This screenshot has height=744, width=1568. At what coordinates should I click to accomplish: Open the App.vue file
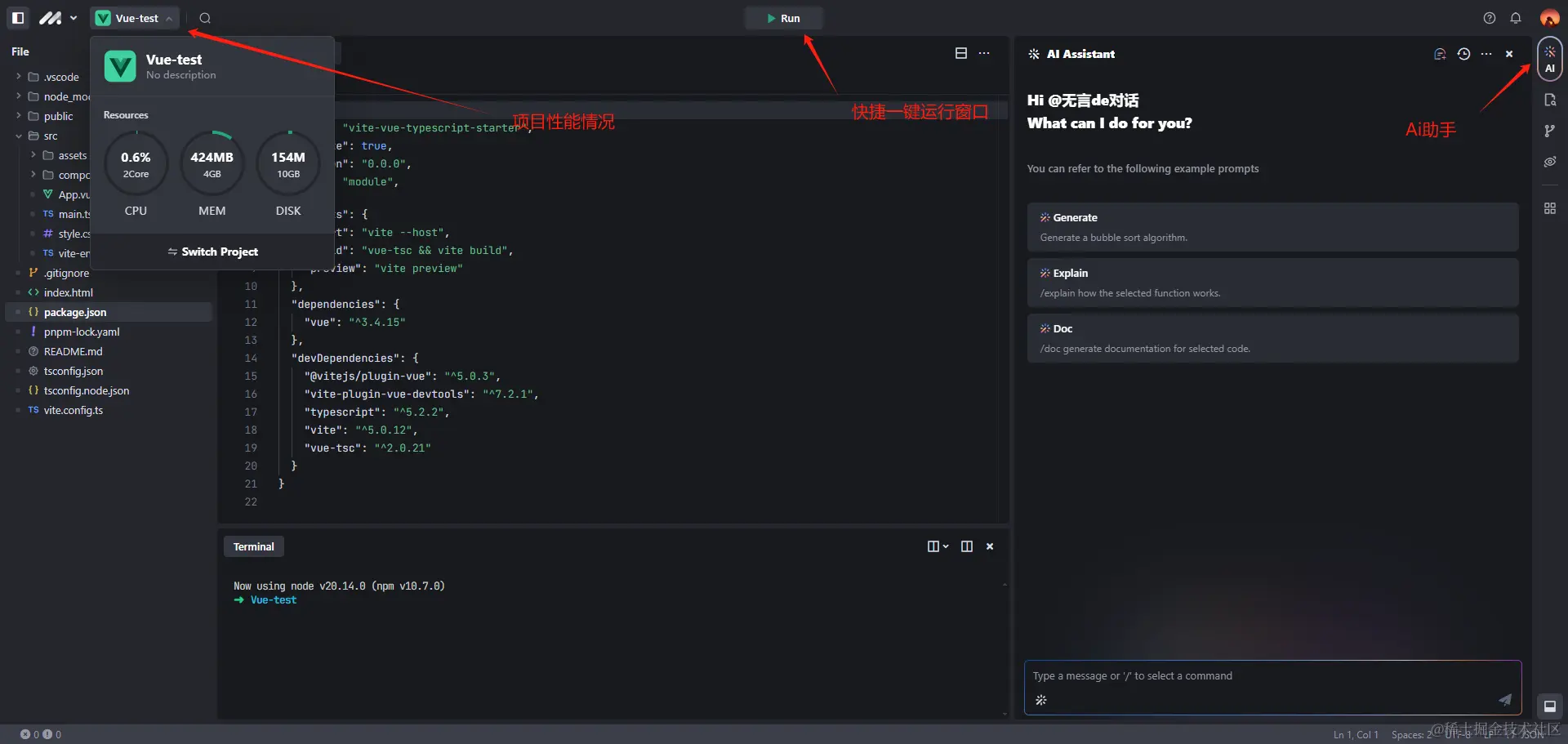65,194
